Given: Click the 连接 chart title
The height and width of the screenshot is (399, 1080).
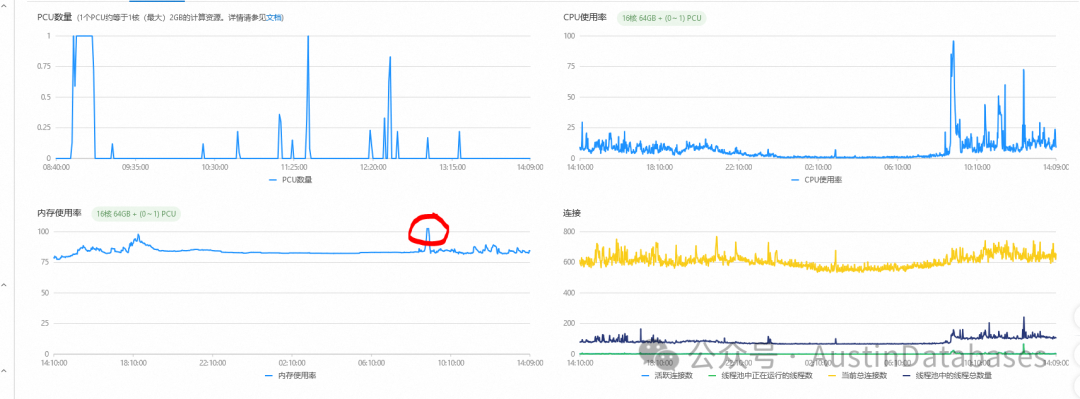Looking at the screenshot, I should pos(572,214).
